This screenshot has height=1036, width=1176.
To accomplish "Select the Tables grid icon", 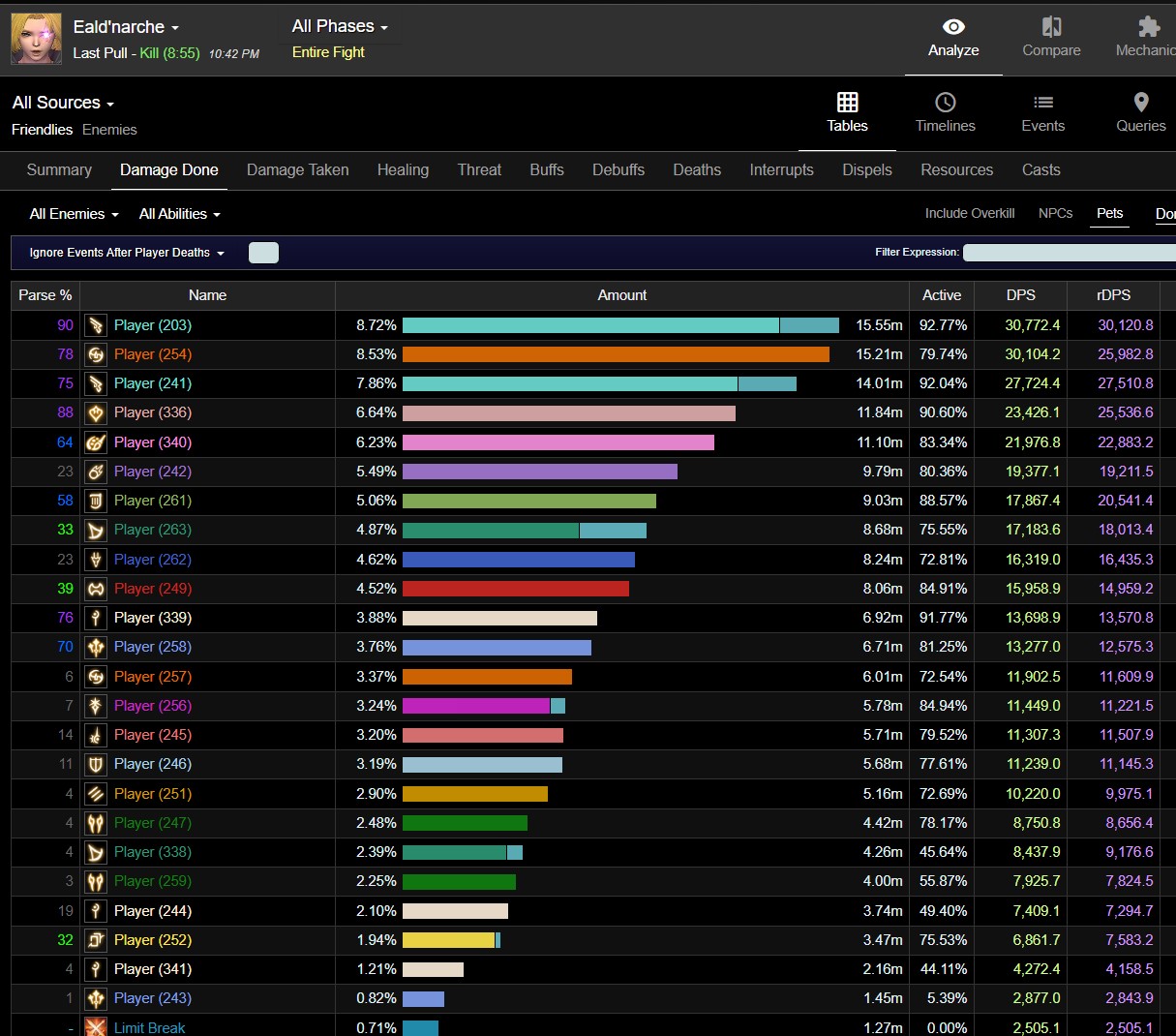I will 847,102.
